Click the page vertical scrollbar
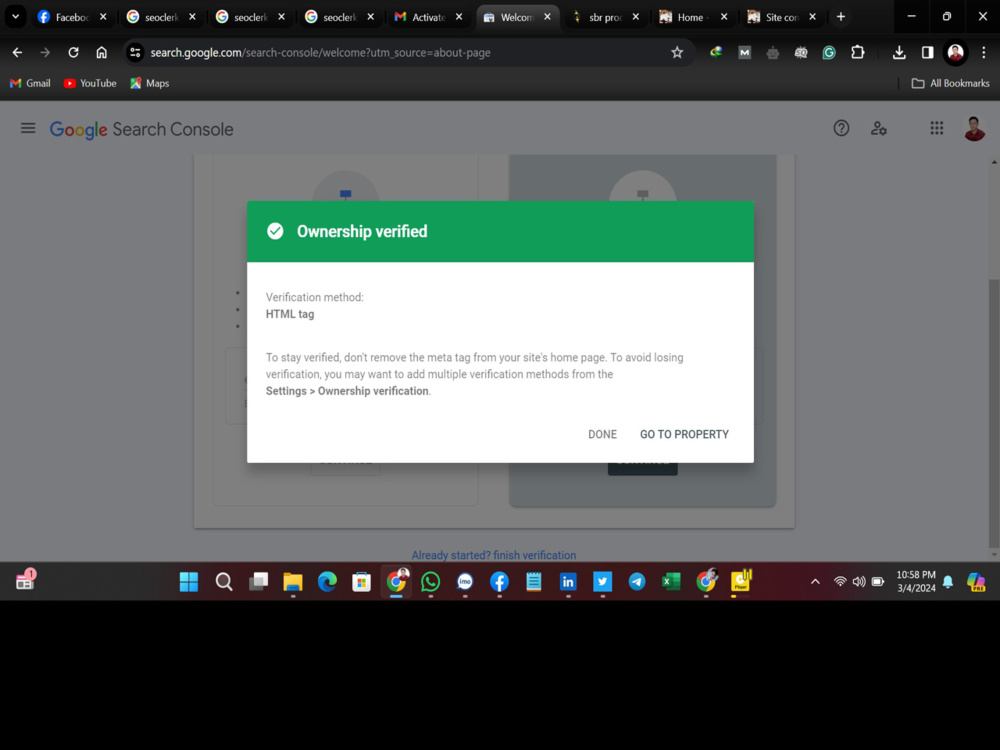Viewport: 1000px width, 750px height. [994, 413]
